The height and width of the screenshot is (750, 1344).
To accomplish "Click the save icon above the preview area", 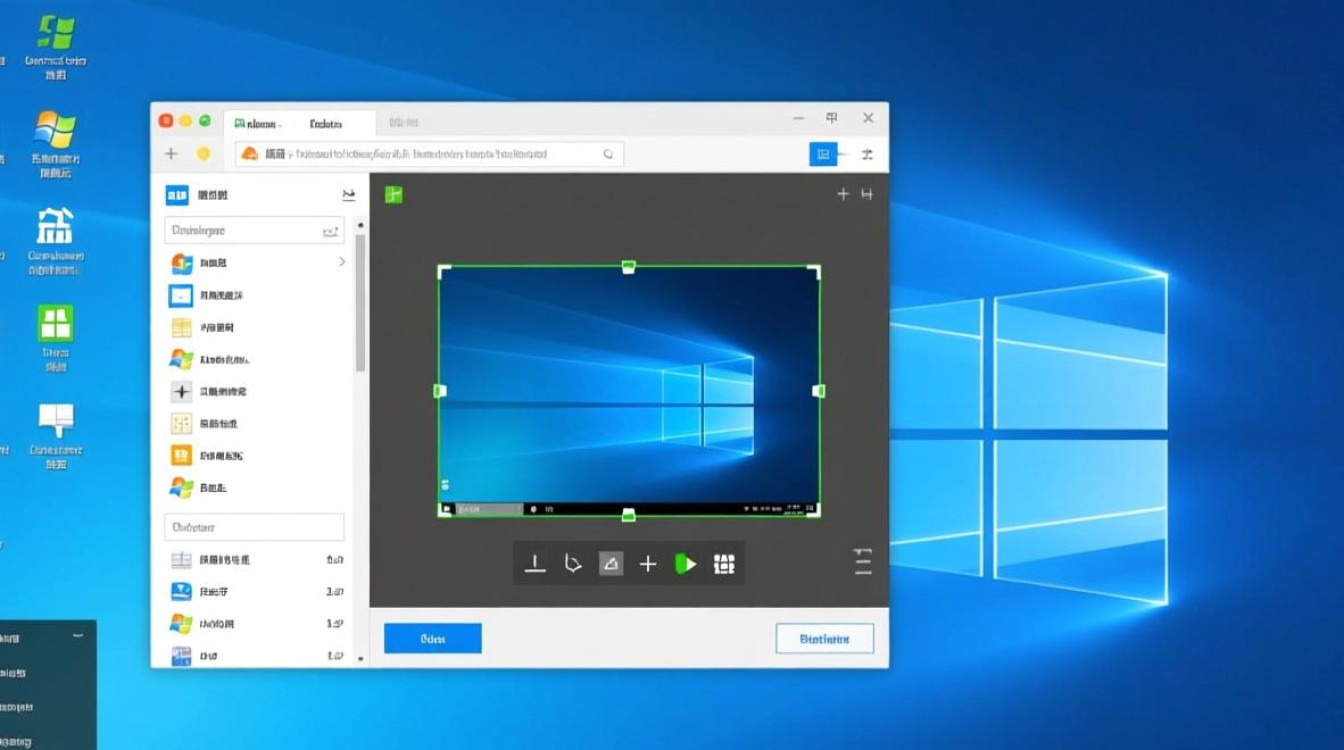I will [x=866, y=194].
